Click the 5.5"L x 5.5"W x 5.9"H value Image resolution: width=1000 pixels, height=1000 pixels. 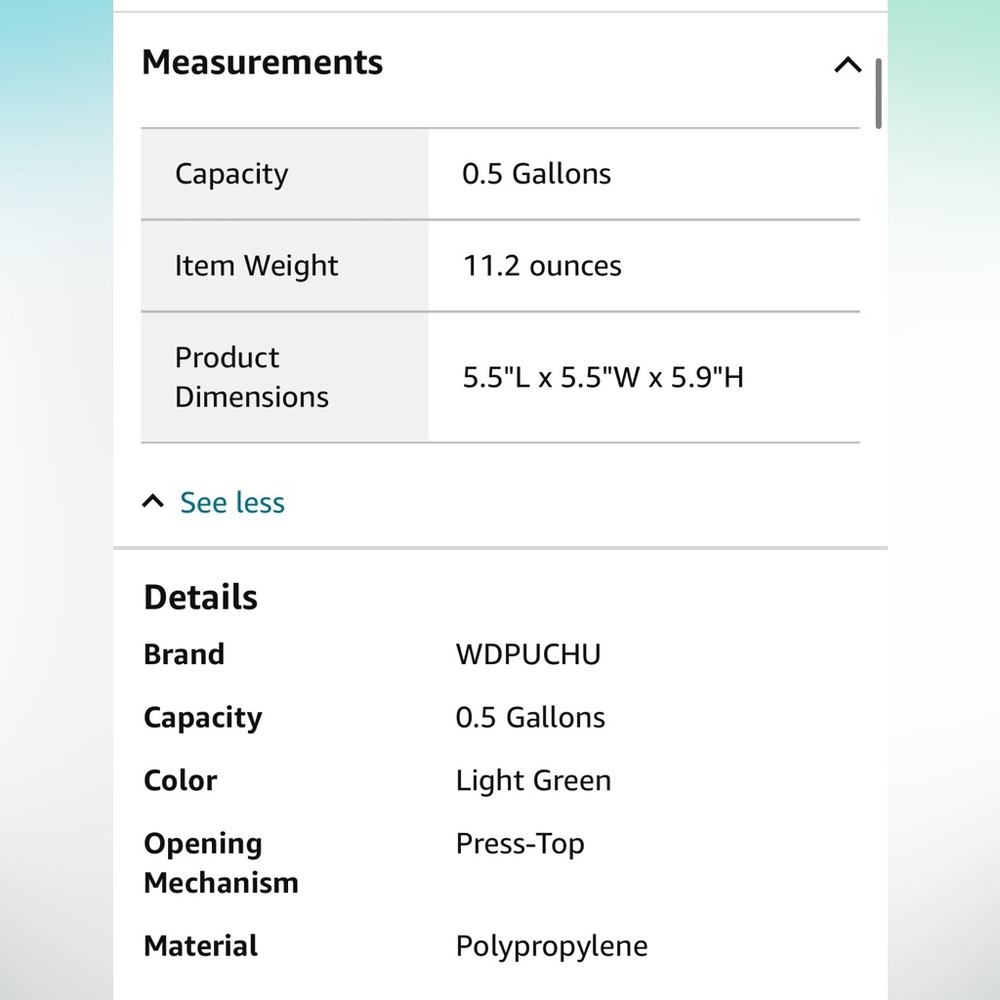coord(603,377)
